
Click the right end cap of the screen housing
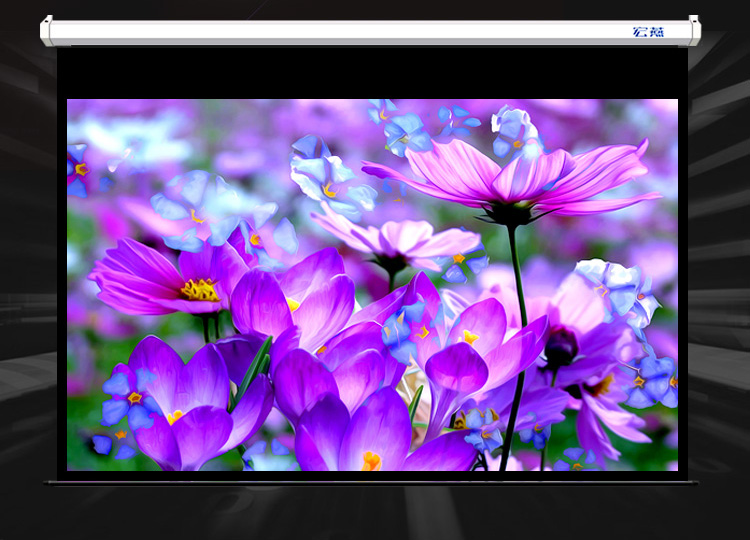point(694,31)
